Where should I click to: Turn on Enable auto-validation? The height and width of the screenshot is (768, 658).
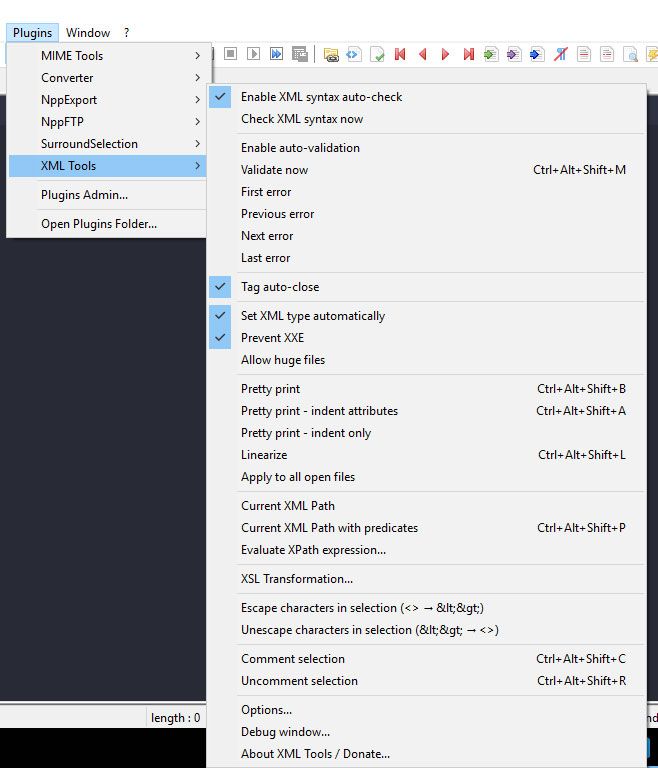427,148
